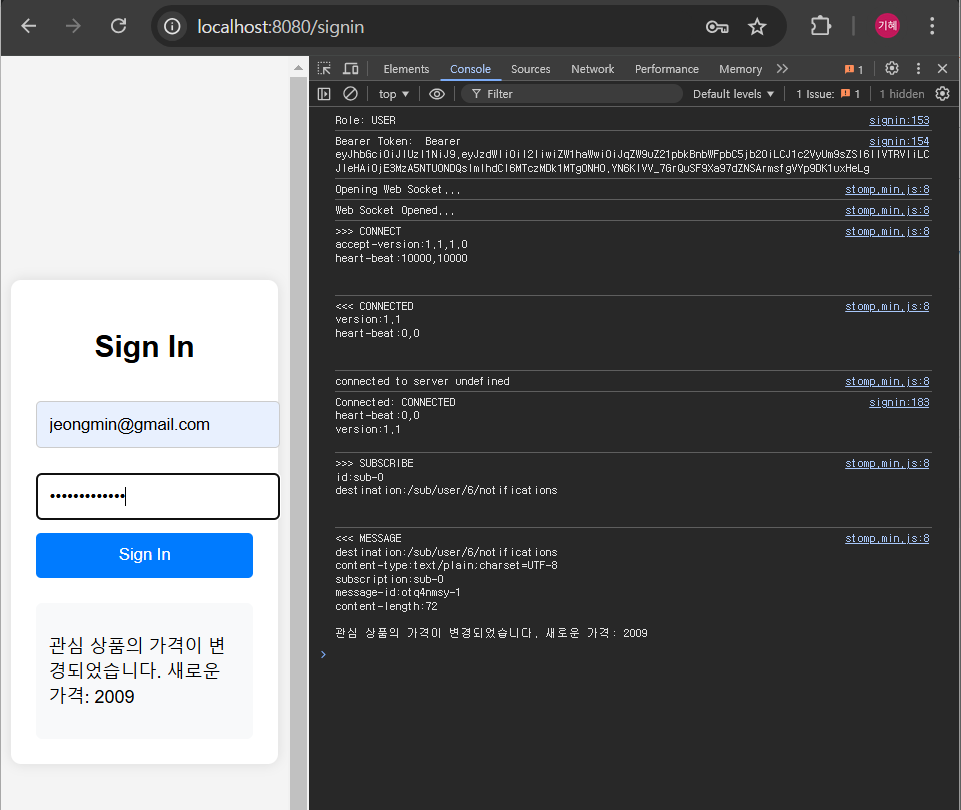
Task: Open stomp.min.js:8 link beside <<< MESSAGE
Action: coord(887,538)
